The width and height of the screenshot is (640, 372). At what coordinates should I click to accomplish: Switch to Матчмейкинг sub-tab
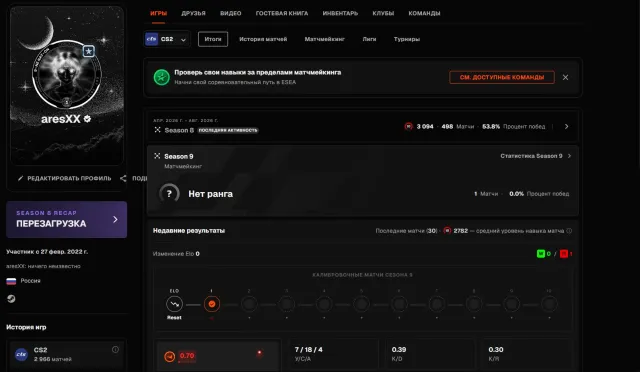(x=324, y=39)
